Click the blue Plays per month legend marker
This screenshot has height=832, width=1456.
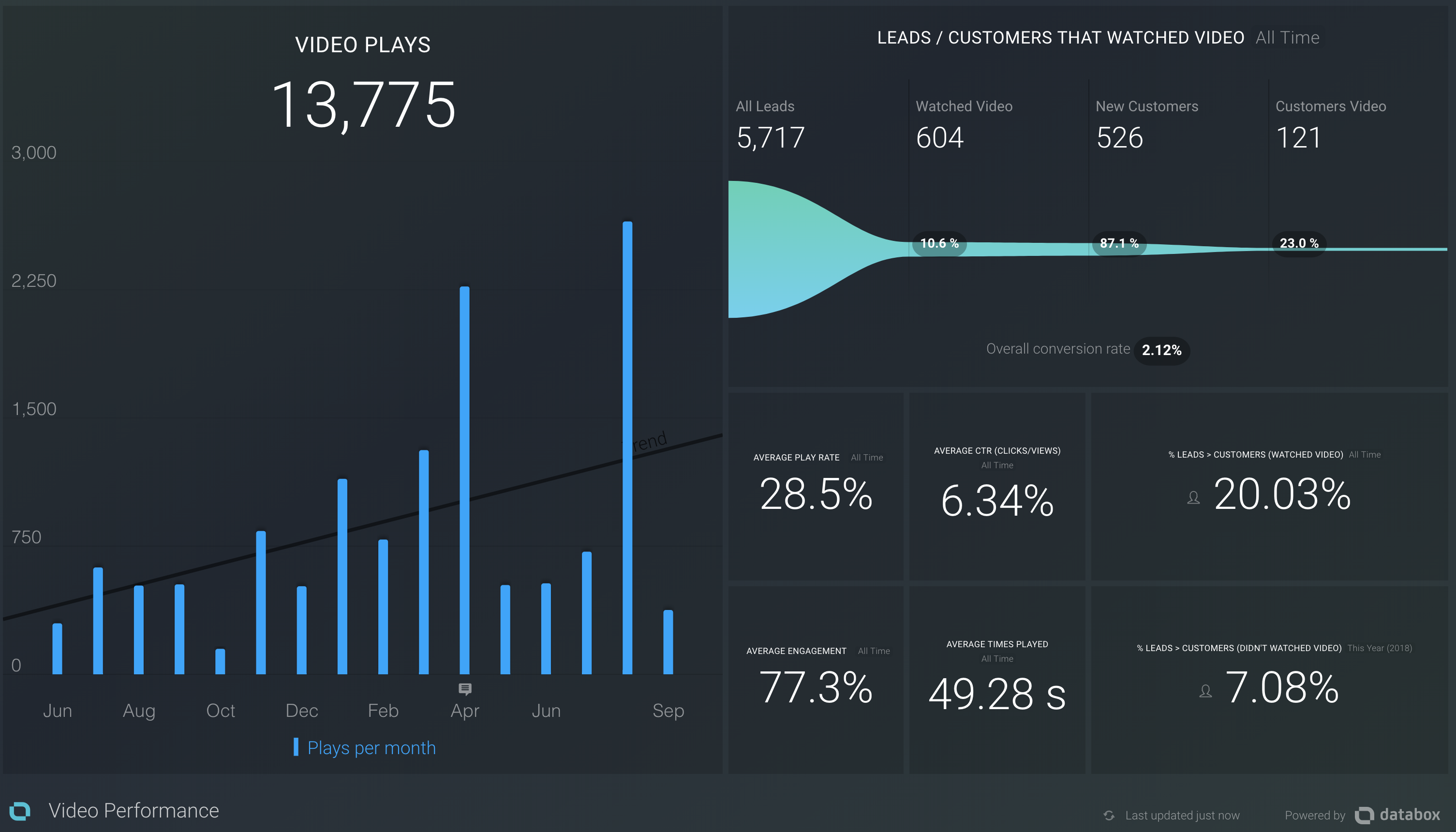point(296,747)
